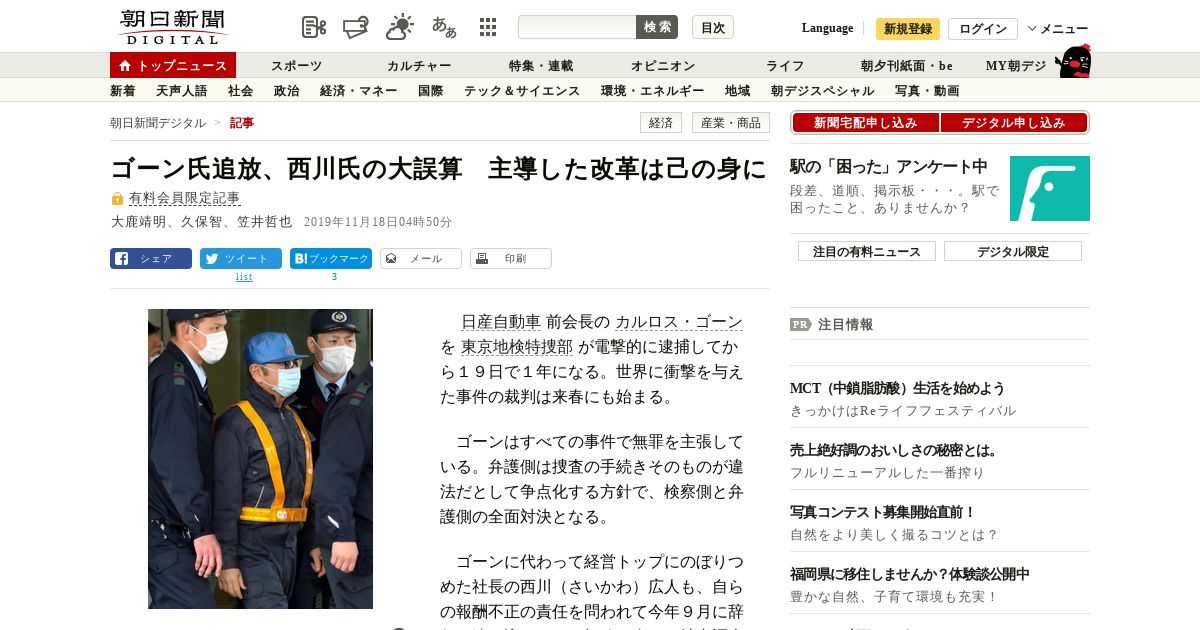Open the Ghosn photo thumbnail
The height and width of the screenshot is (630, 1200).
coord(260,459)
